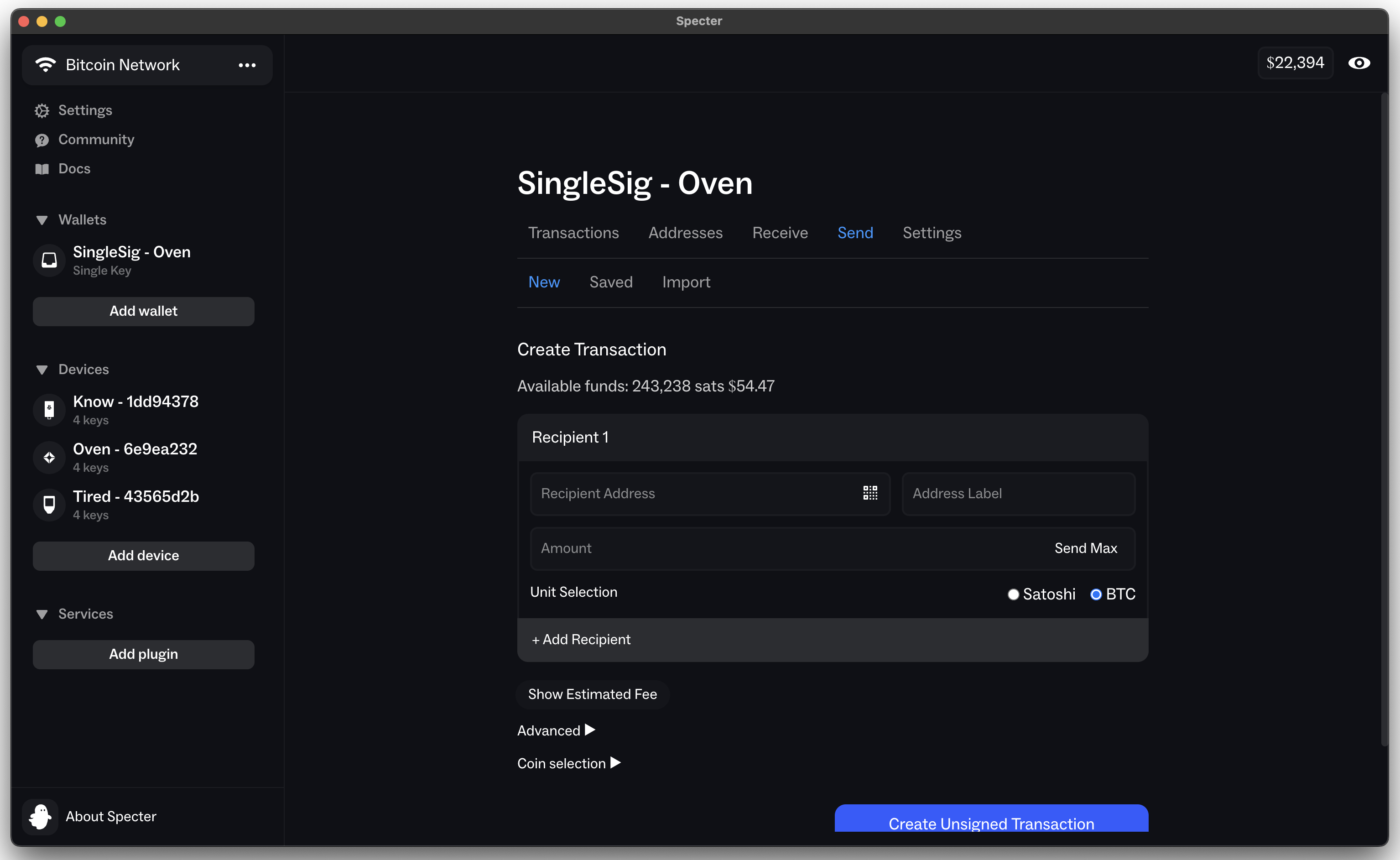
Task: Switch to the Transactions tab
Action: tap(573, 233)
